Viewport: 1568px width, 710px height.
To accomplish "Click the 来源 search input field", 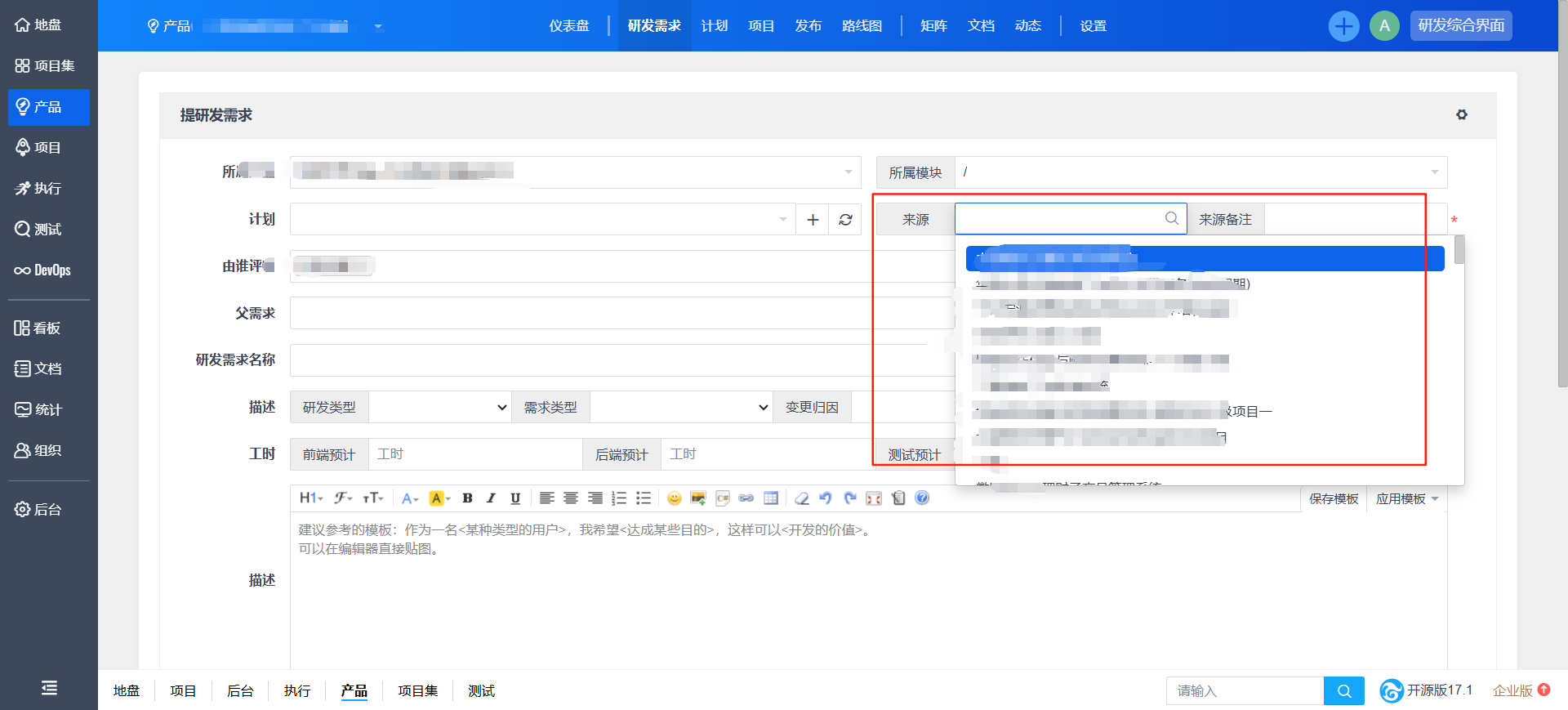I will click(x=1071, y=219).
